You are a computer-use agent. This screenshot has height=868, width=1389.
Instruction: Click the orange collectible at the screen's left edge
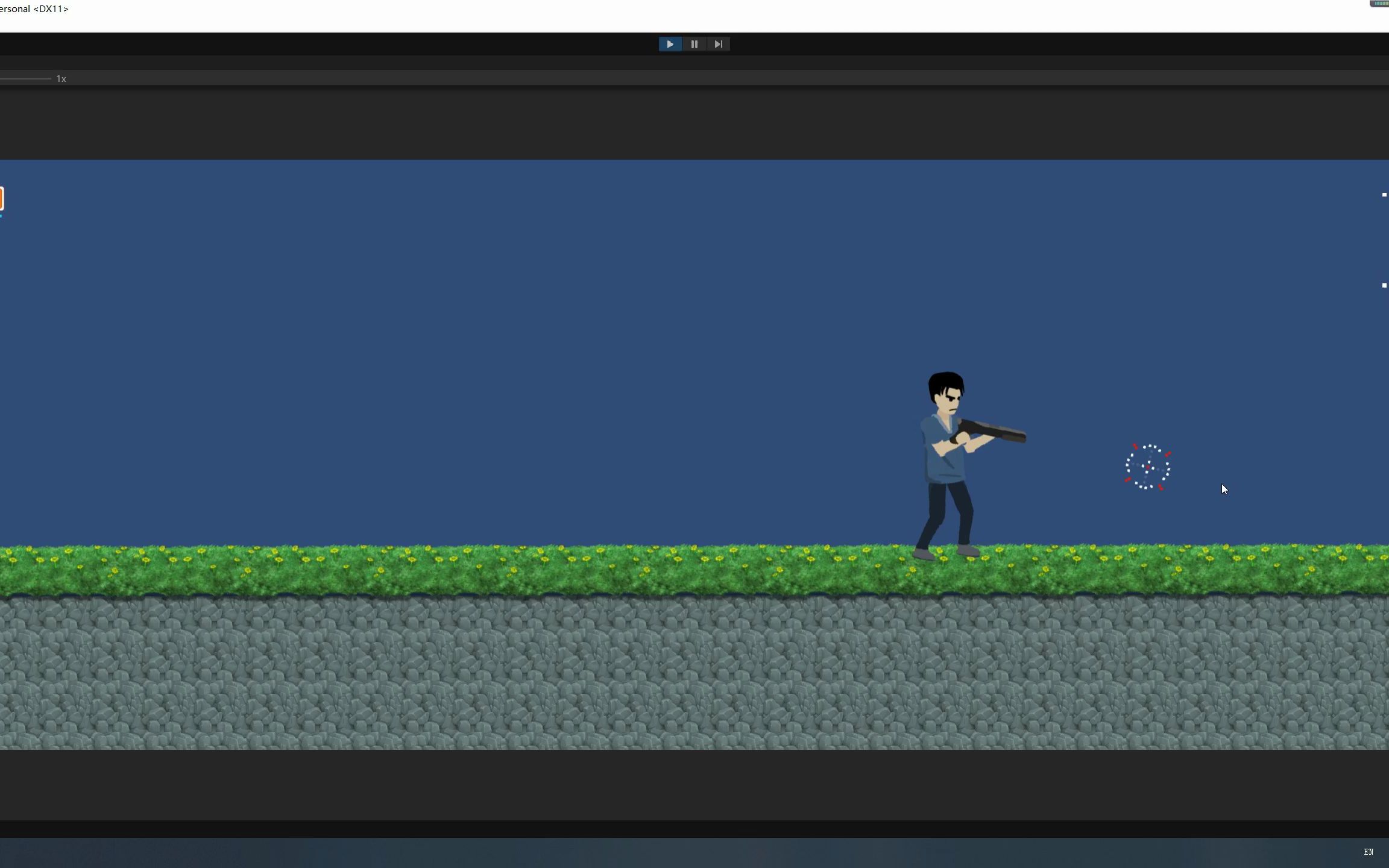tap(2, 198)
